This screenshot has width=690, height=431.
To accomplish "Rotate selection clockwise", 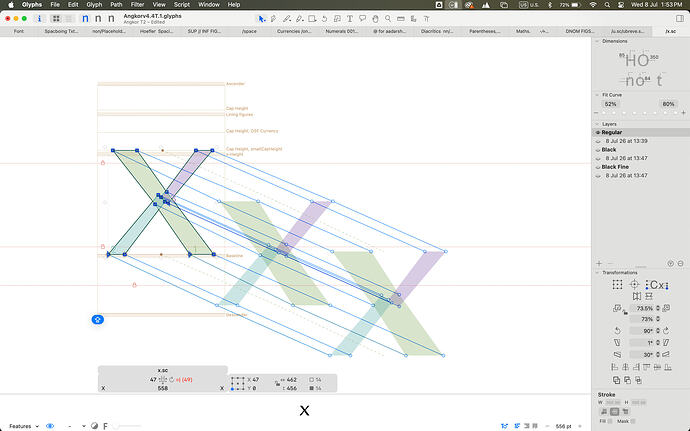I will click(666, 331).
